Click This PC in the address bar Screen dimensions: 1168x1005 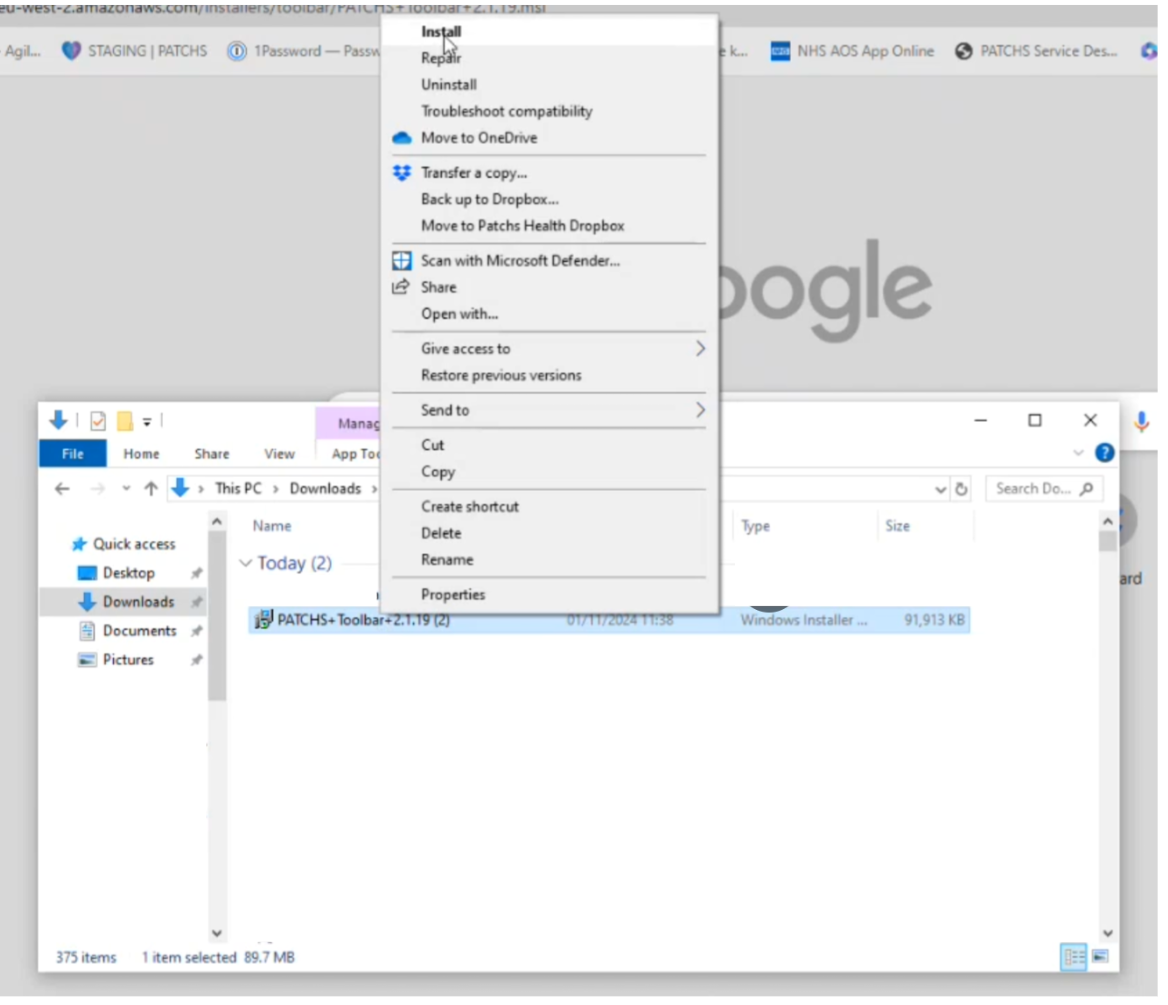pos(238,489)
